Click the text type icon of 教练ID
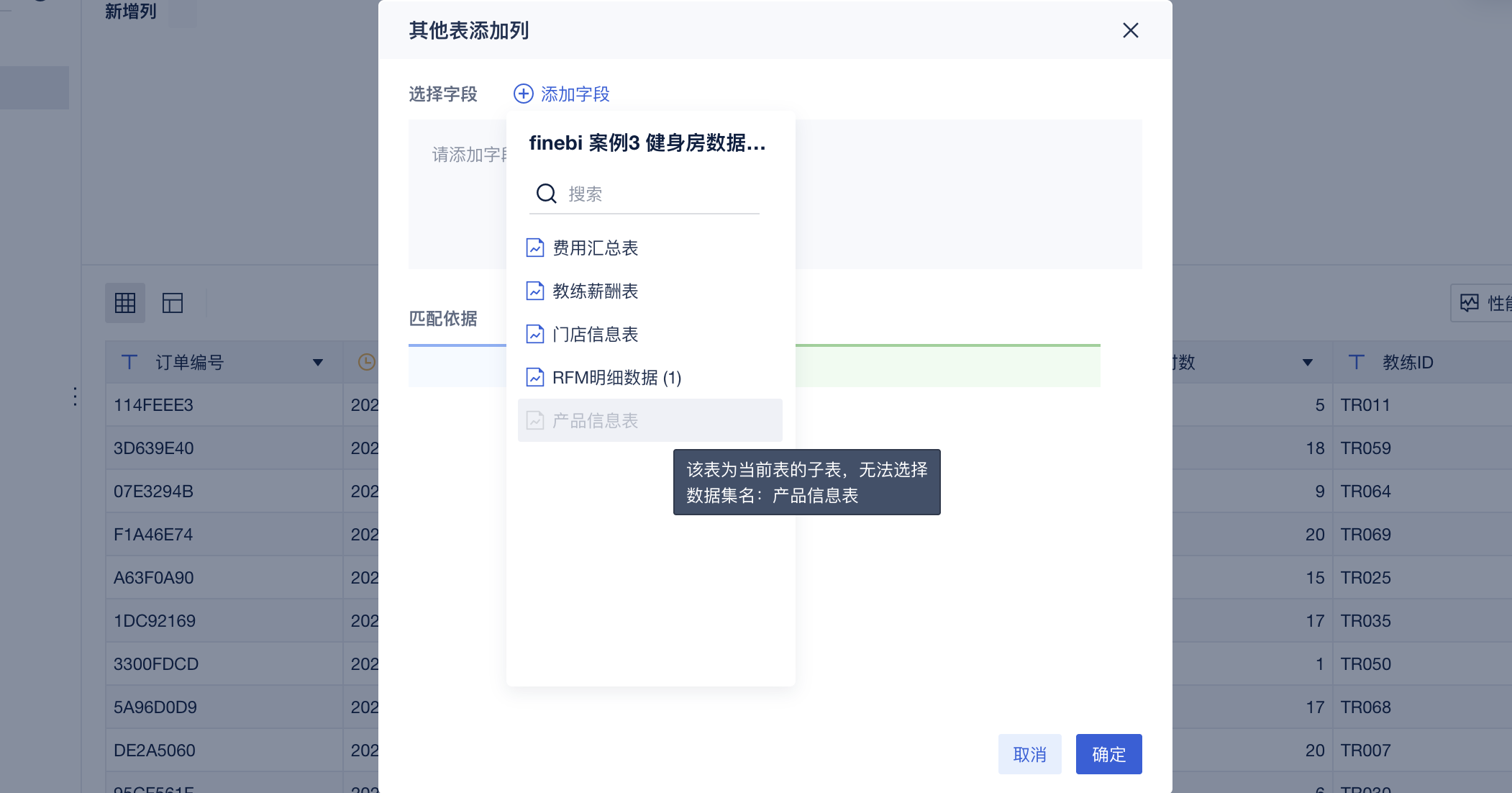 (x=1356, y=362)
